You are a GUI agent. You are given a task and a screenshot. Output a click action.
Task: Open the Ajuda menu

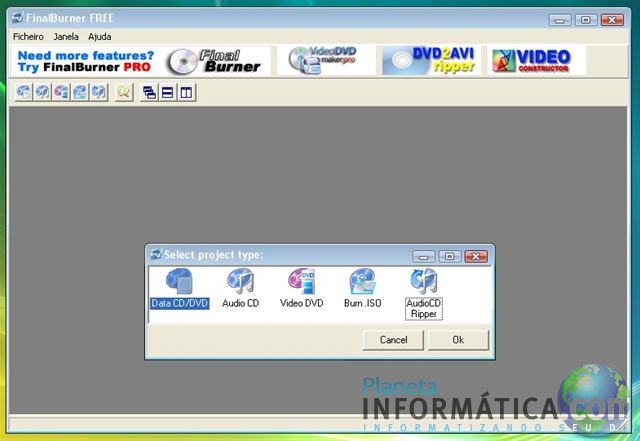click(100, 37)
